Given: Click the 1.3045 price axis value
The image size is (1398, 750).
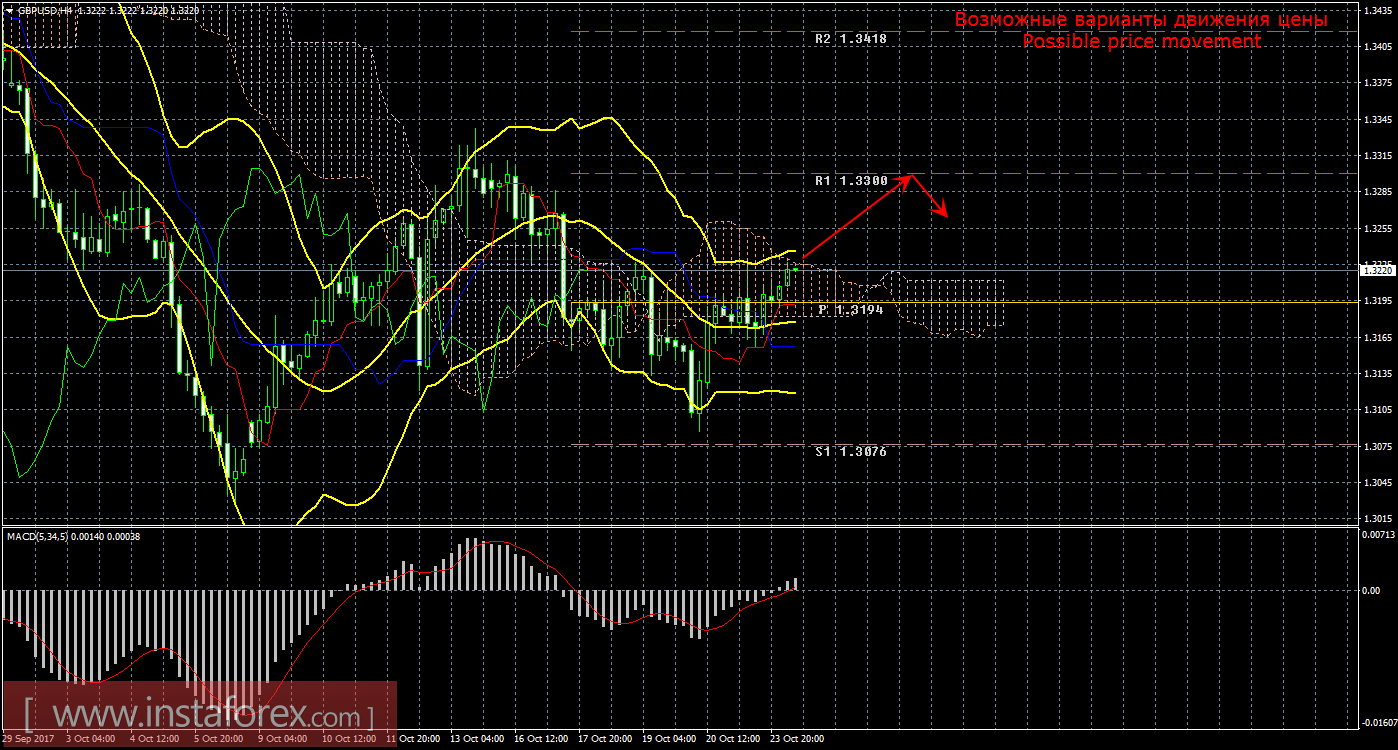Looking at the screenshot, I should 1378,483.
